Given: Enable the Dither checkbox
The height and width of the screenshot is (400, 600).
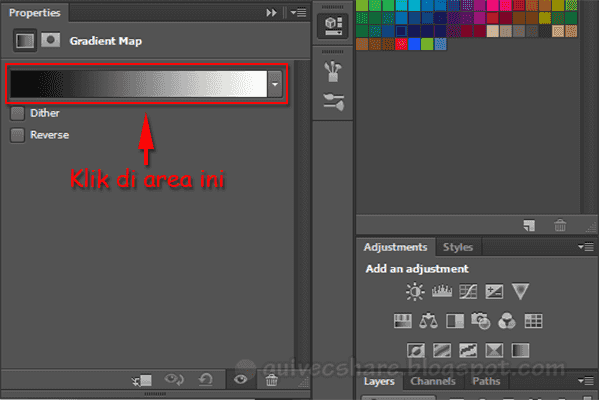Looking at the screenshot, I should (x=17, y=113).
